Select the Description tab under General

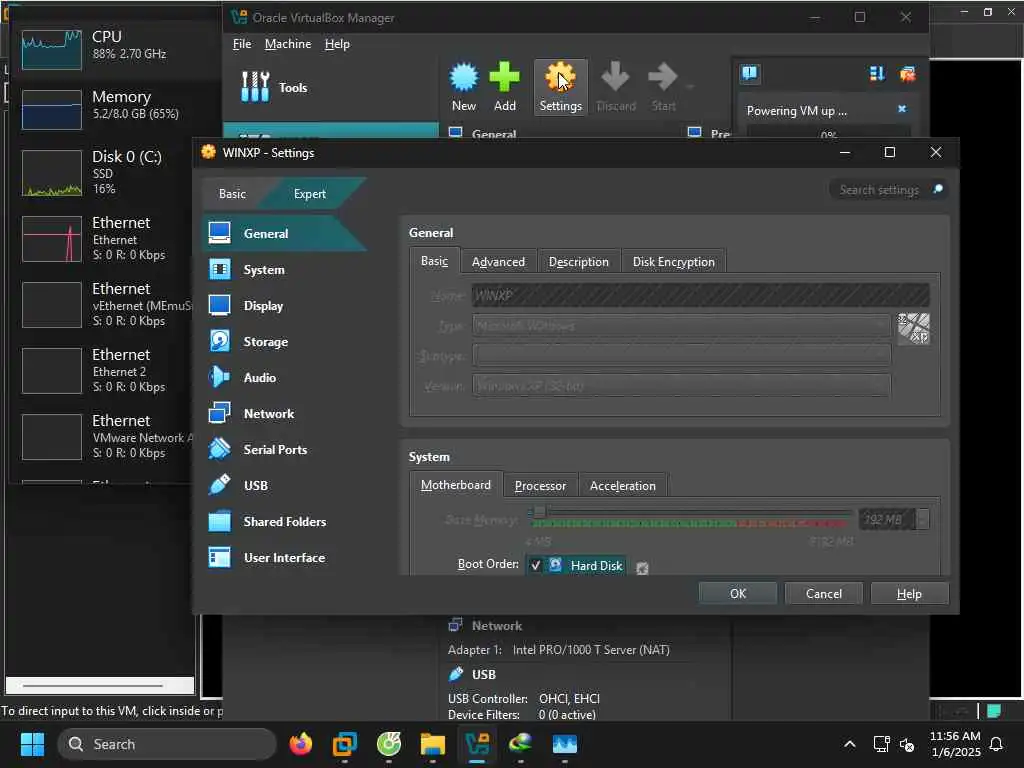pyautogui.click(x=579, y=262)
